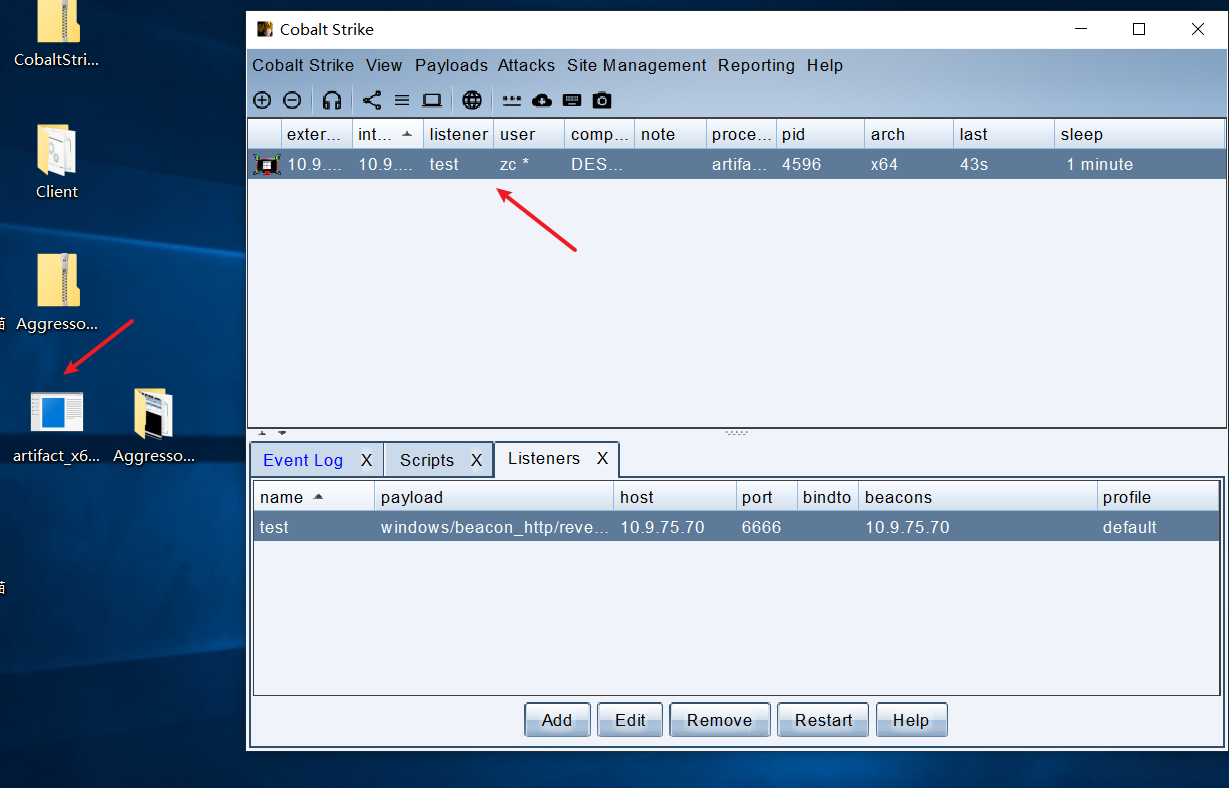Sort listeners by profile column header
This screenshot has height=788, width=1229.
(x=1158, y=497)
